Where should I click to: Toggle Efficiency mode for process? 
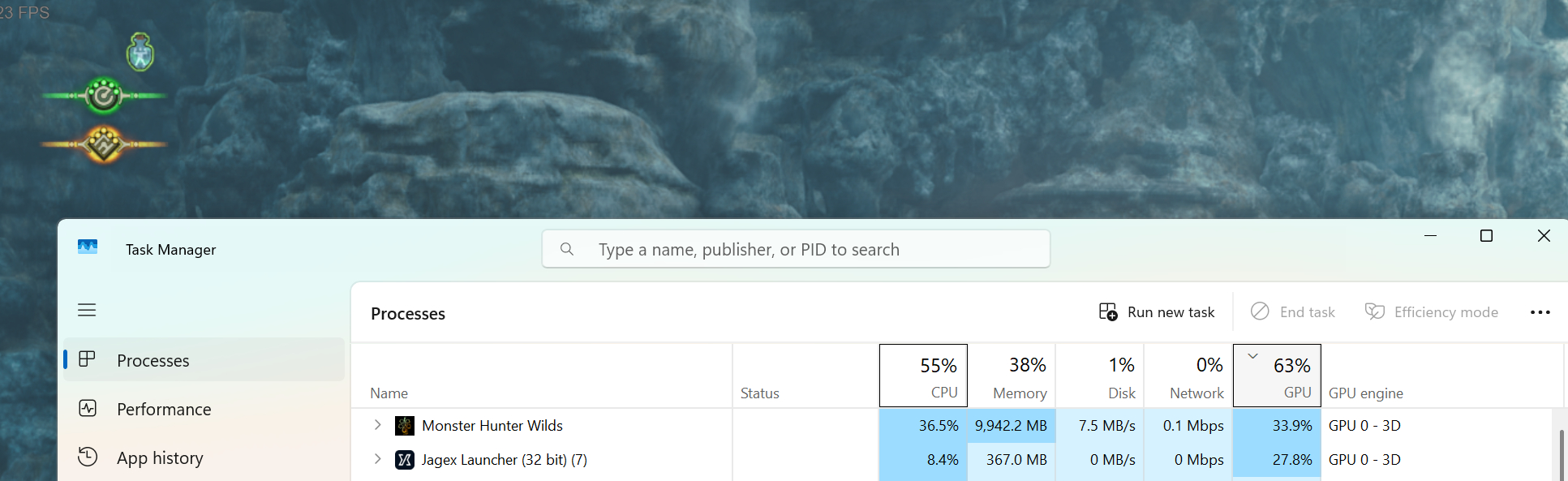coord(1432,312)
